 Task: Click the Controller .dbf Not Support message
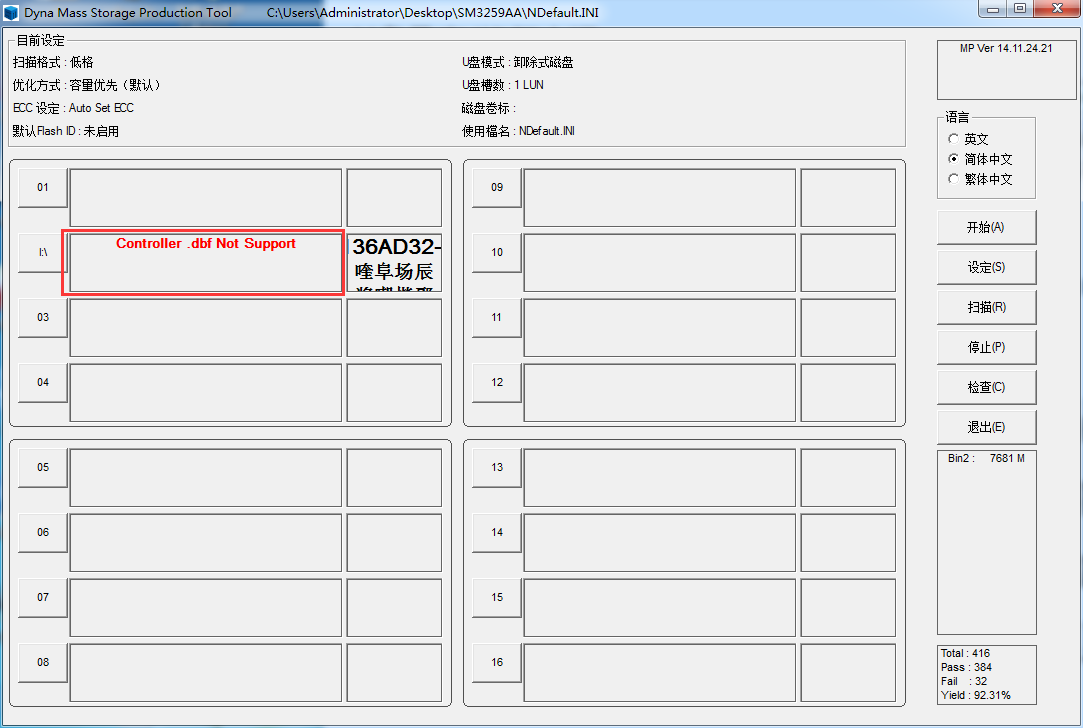click(x=206, y=243)
